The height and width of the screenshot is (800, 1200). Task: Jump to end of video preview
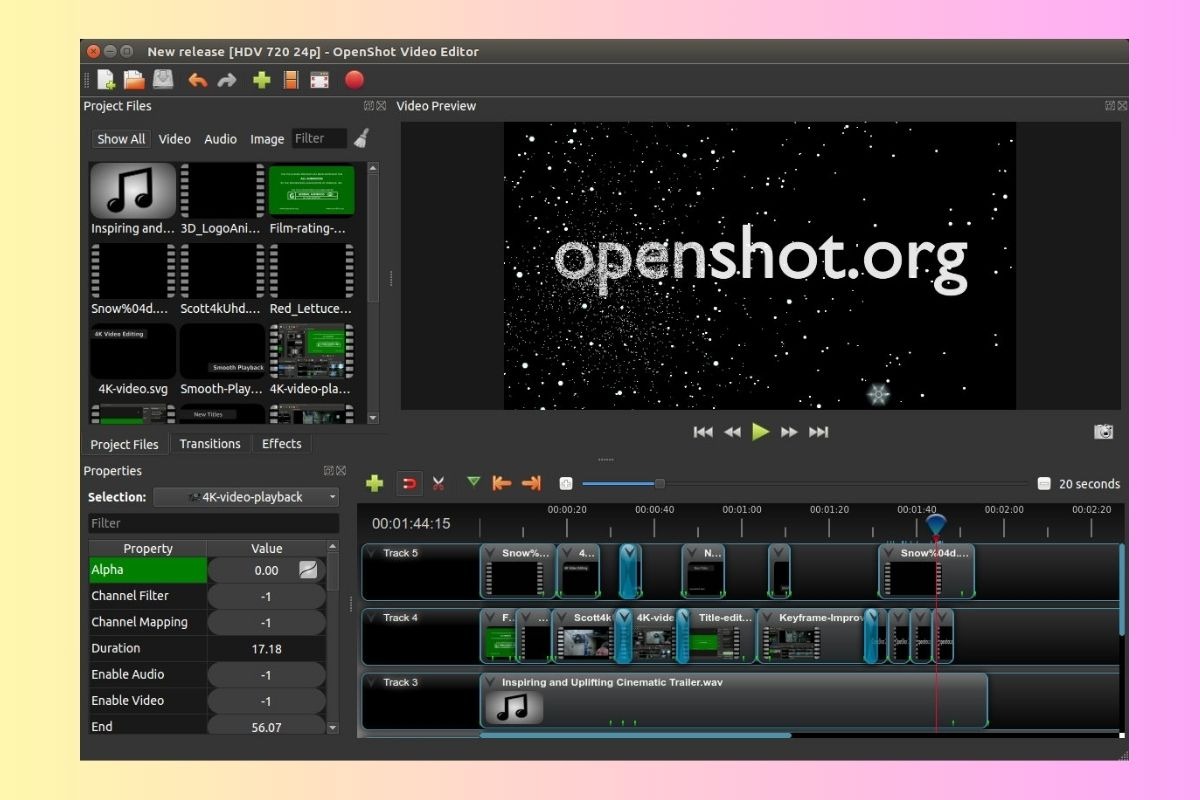pyautogui.click(x=818, y=432)
